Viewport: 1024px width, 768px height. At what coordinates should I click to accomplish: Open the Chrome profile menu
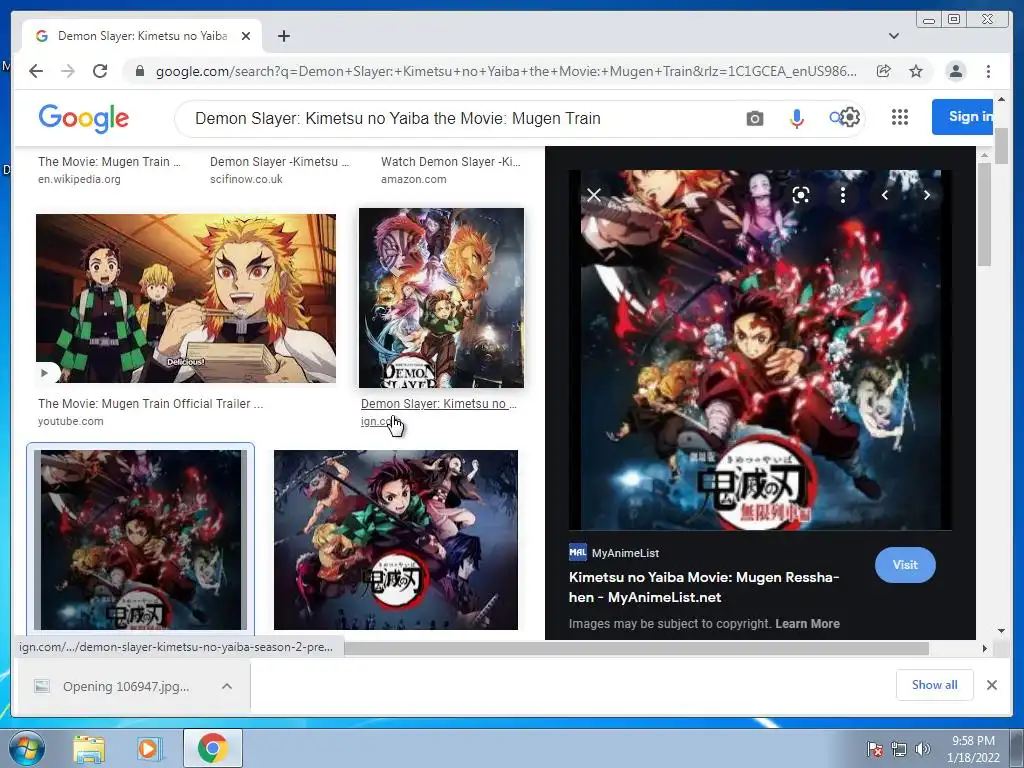(x=955, y=71)
